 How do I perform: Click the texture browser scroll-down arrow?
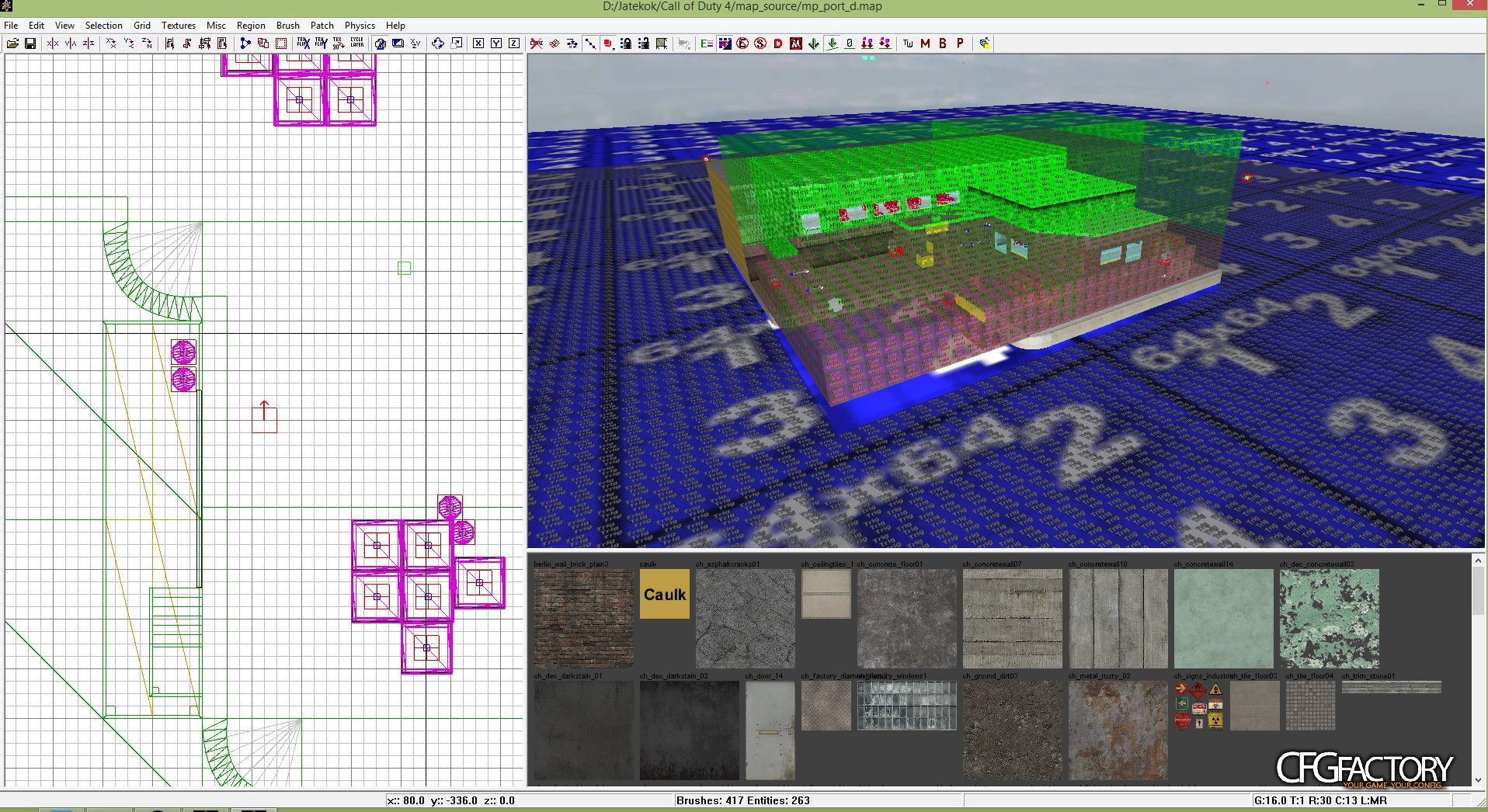tap(1478, 779)
